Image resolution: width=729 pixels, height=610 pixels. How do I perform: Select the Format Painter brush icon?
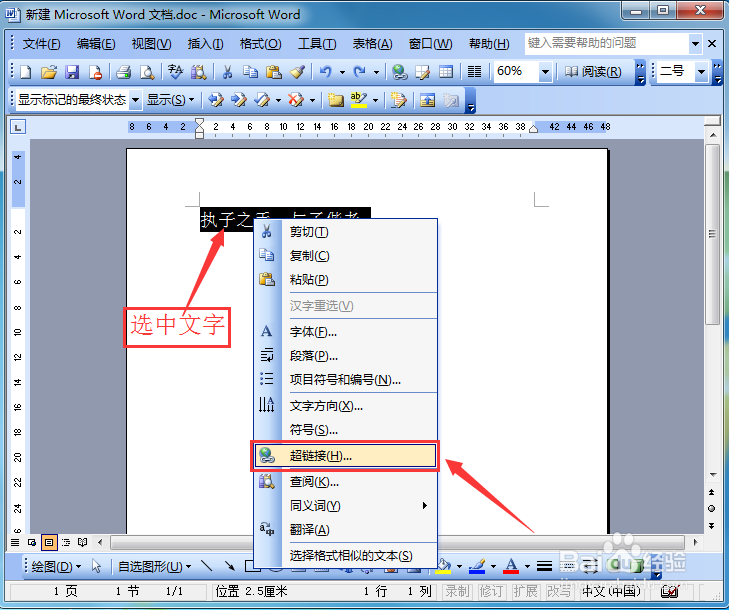(297, 72)
